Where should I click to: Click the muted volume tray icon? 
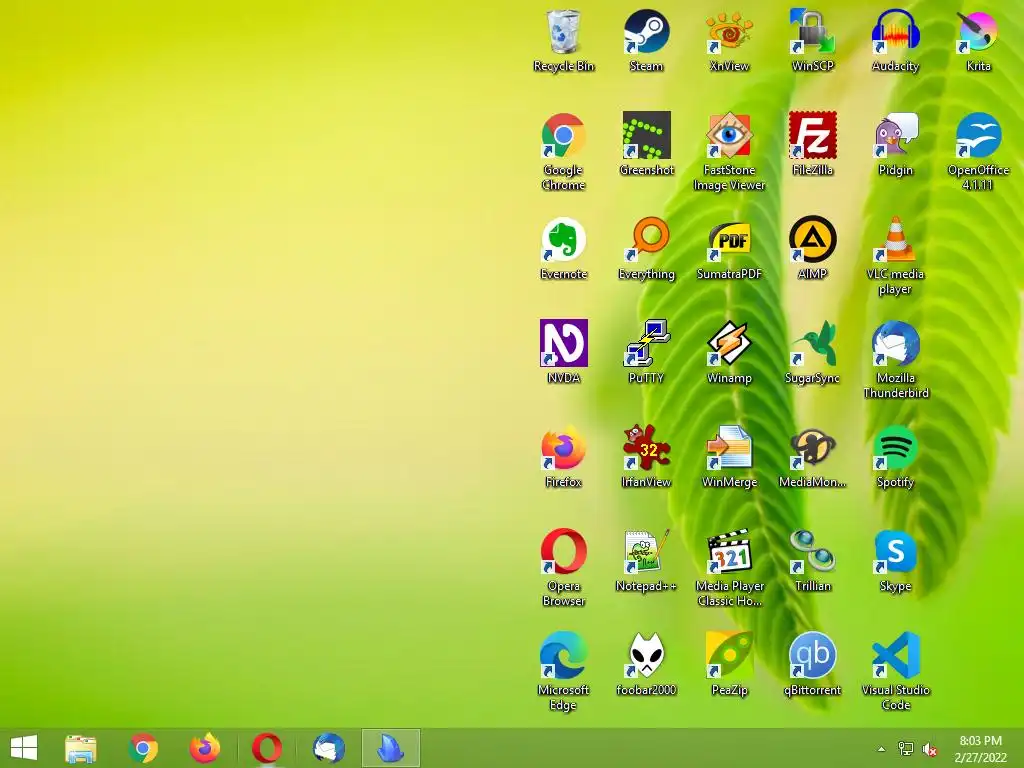point(930,749)
